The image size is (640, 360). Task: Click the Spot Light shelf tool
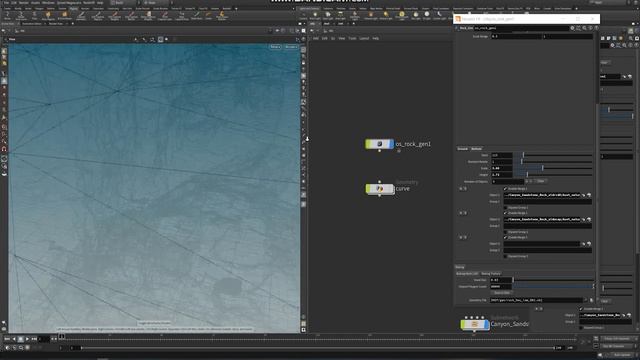[x=328, y=16]
